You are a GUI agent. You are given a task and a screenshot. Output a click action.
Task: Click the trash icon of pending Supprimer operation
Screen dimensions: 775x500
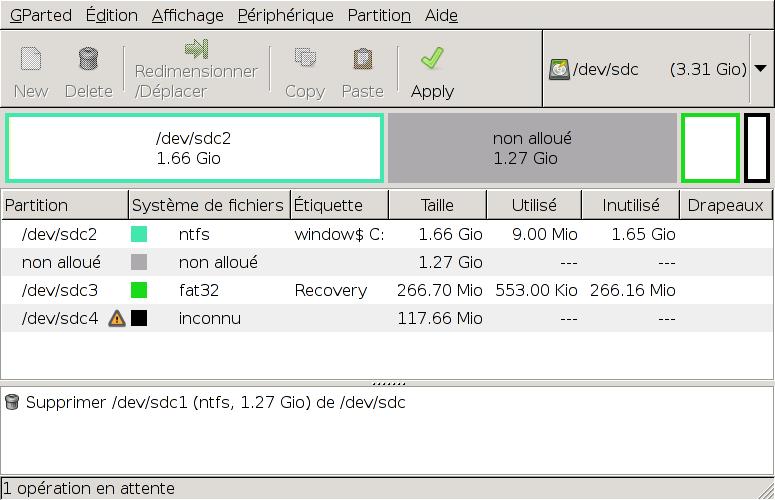click(12, 402)
